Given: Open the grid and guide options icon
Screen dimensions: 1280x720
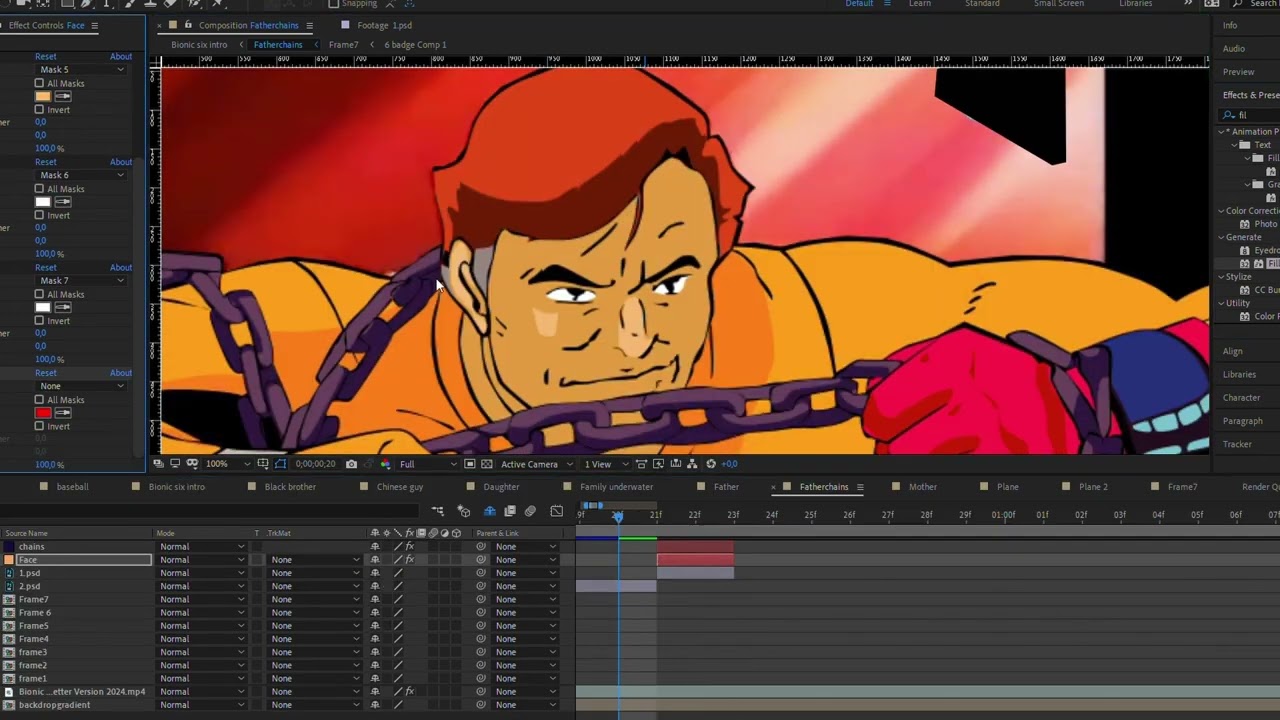Looking at the screenshot, I should [262, 464].
